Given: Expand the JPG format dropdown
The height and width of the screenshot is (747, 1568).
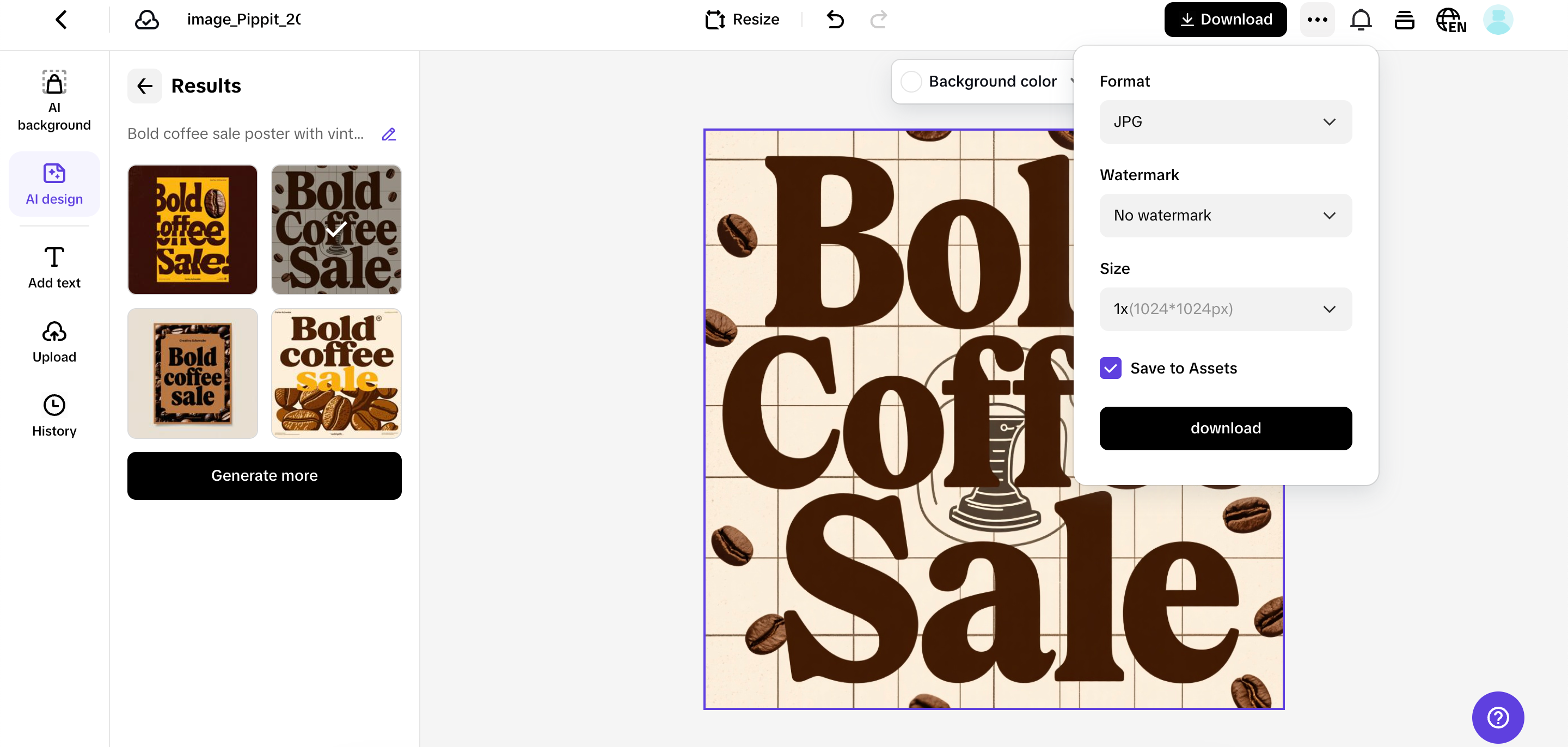Looking at the screenshot, I should pyautogui.click(x=1226, y=122).
